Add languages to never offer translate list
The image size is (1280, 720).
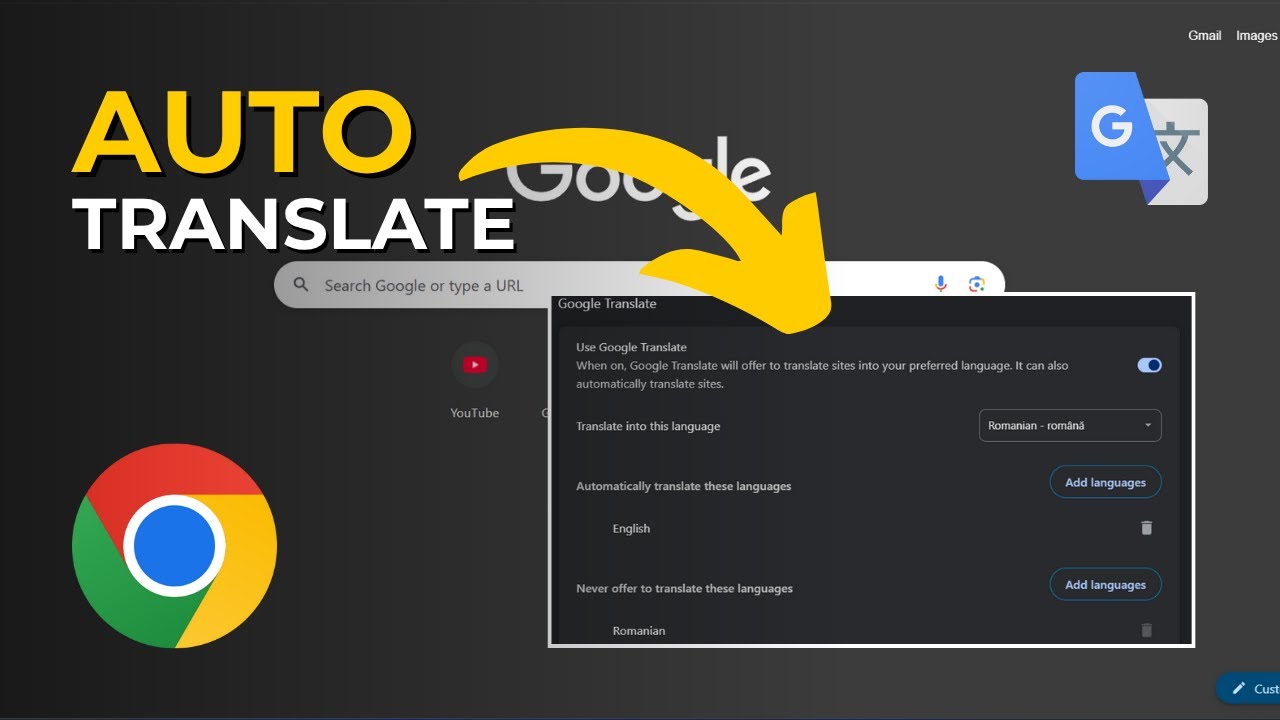[1105, 584]
